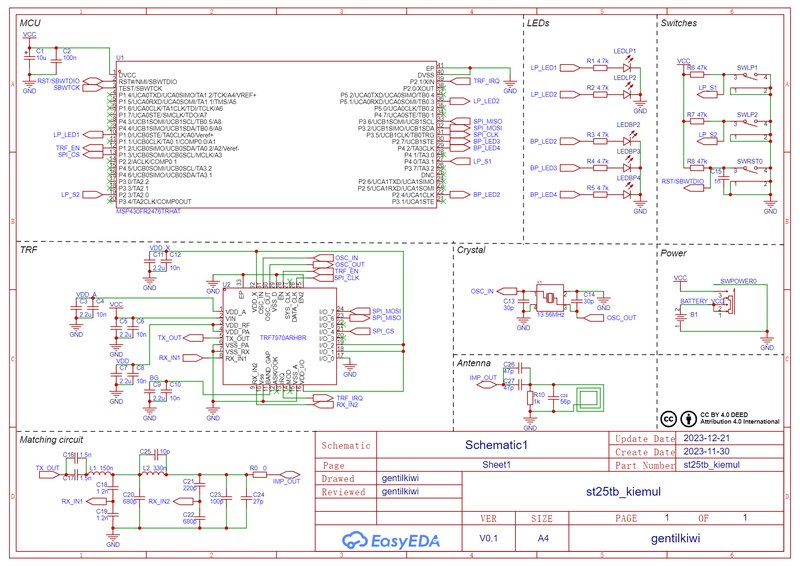
Task: Click "gentilkiwi" beside the Reviewed field
Action: point(400,491)
